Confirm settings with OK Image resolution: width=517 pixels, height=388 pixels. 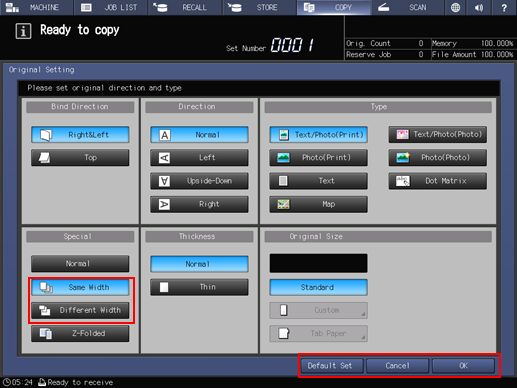[x=463, y=366]
